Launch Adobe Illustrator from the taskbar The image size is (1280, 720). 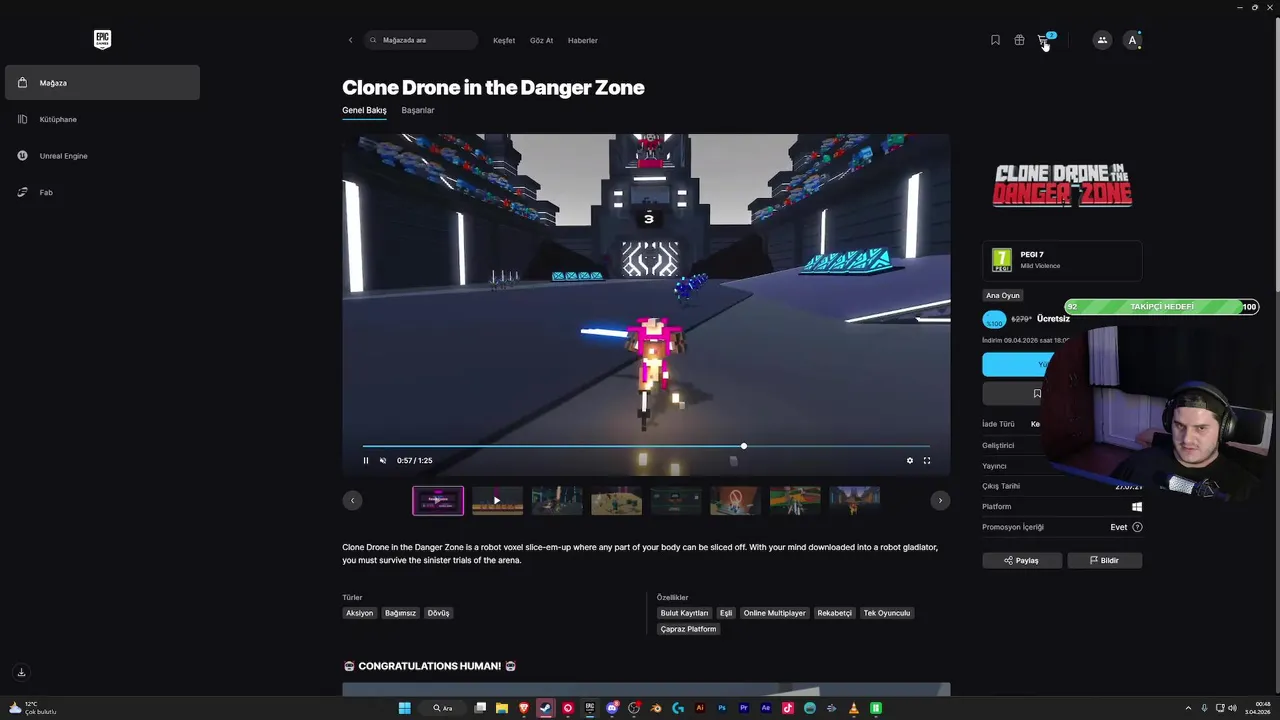pyautogui.click(x=700, y=708)
